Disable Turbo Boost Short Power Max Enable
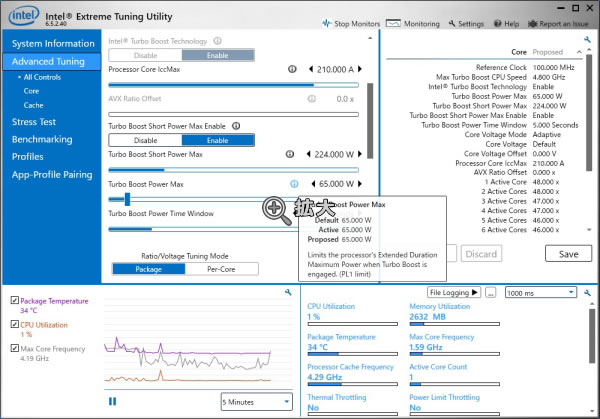The width and height of the screenshot is (600, 419). 145,140
